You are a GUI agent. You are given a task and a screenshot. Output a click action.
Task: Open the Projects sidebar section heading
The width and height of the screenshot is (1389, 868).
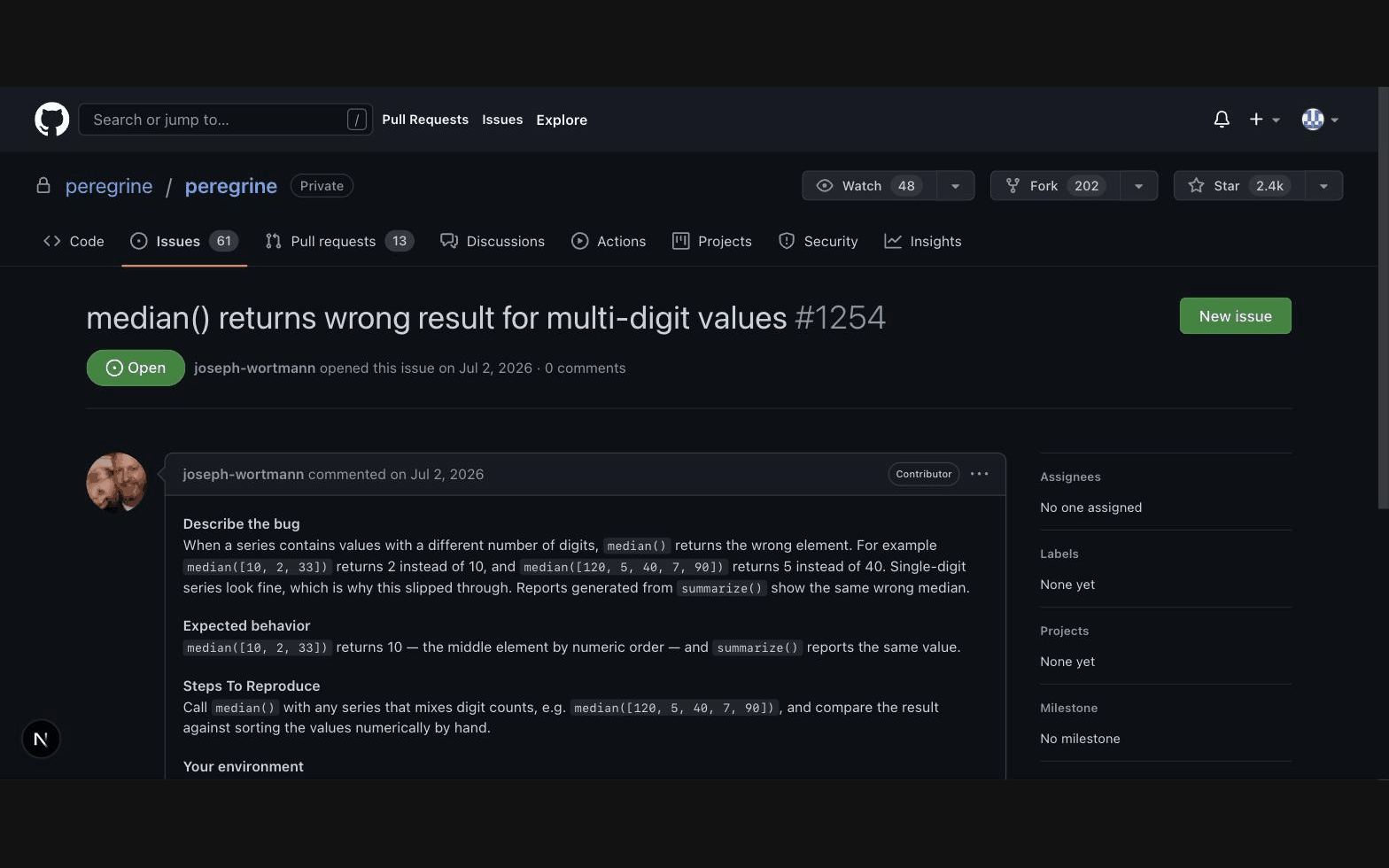click(x=1065, y=631)
